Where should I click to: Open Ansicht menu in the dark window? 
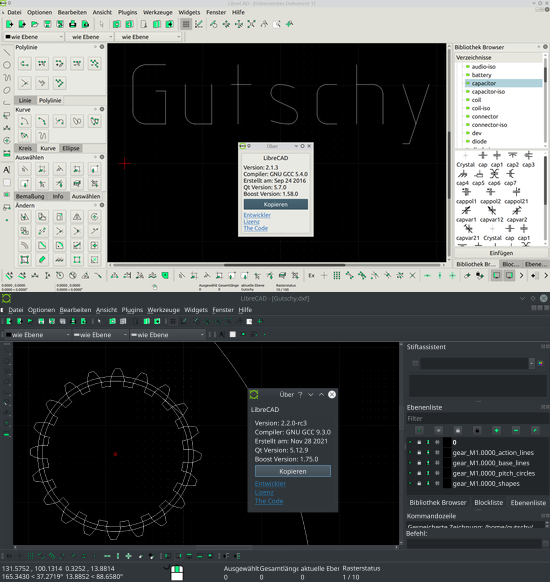(x=106, y=310)
